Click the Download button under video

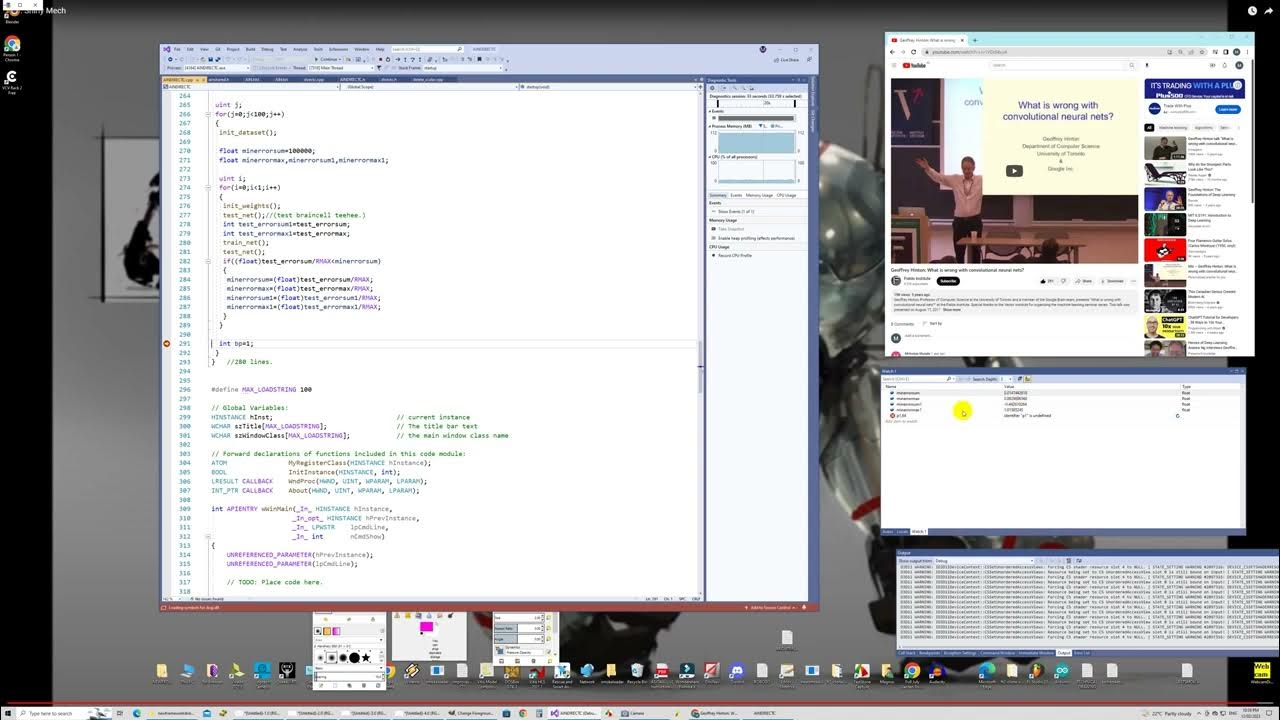tap(1112, 281)
